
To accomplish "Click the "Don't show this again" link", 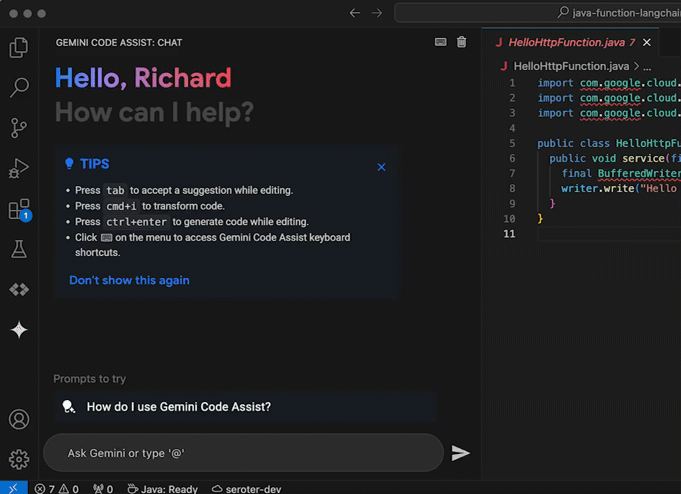I will tap(129, 280).
